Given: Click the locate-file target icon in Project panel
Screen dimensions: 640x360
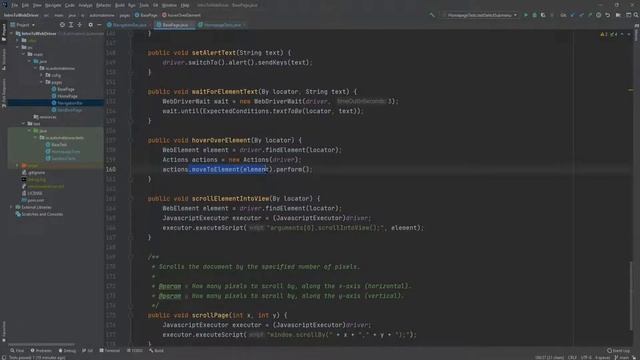Looking at the screenshot, I should [62, 25].
